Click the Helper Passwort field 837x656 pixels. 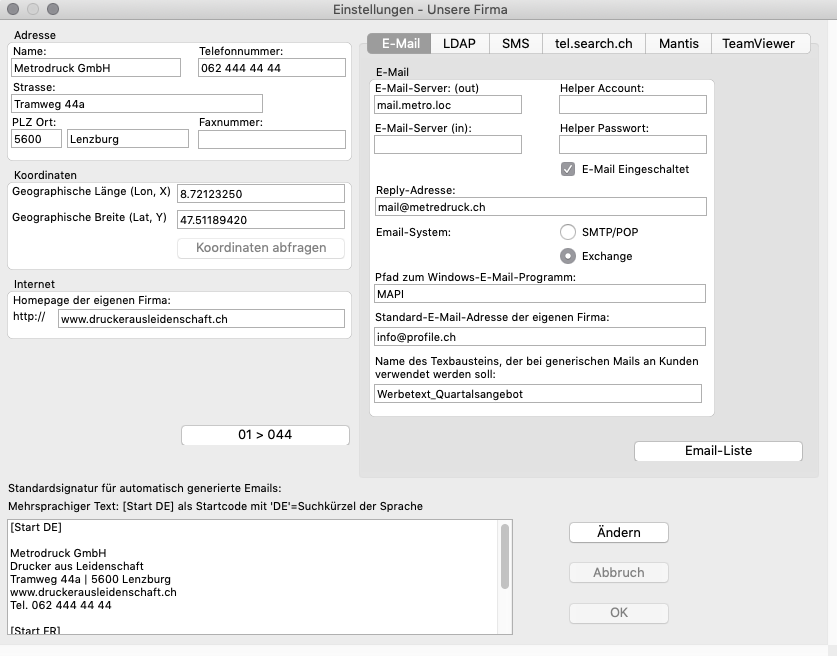[x=632, y=145]
